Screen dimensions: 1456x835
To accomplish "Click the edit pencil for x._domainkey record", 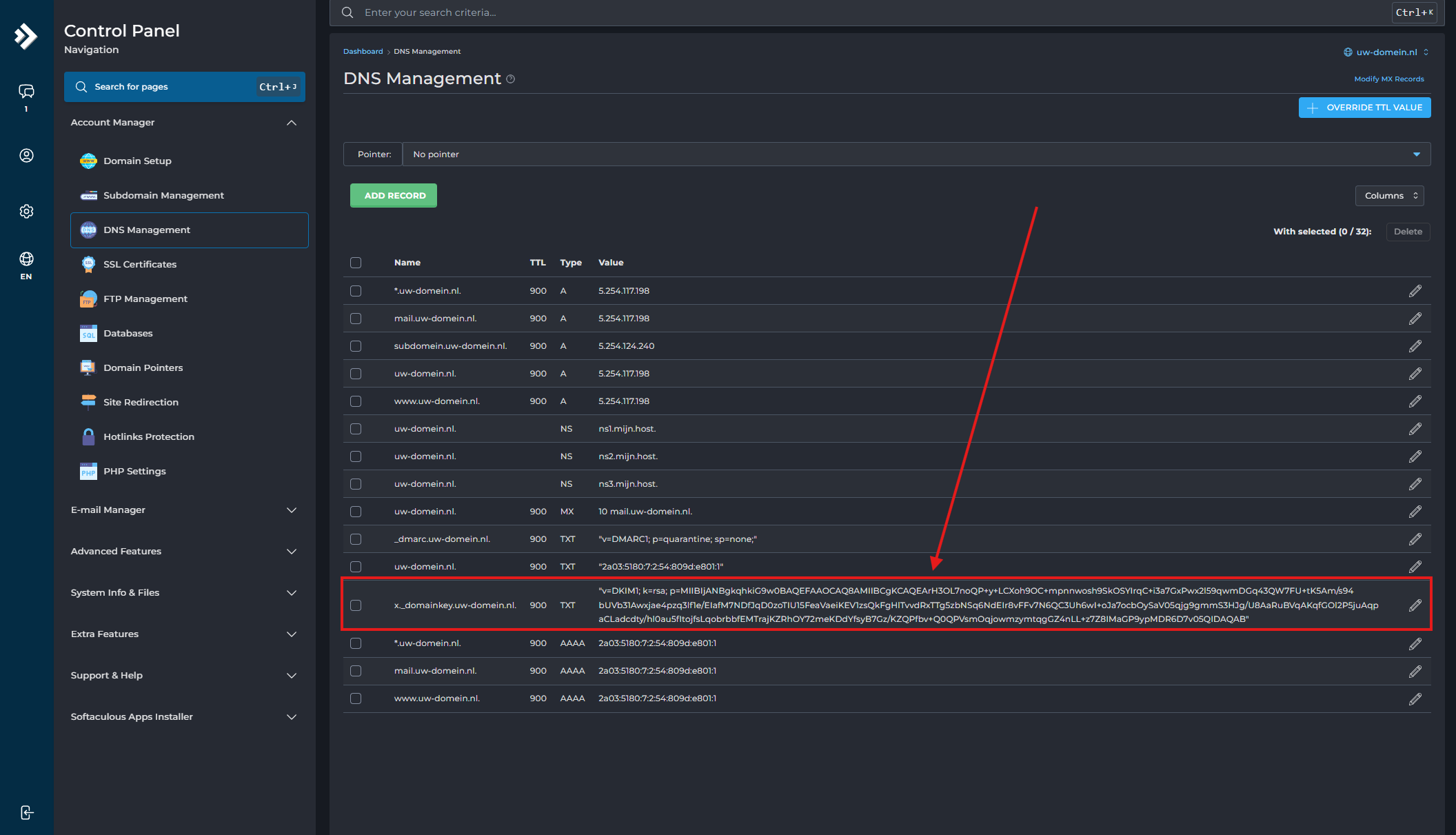I will tap(1415, 605).
